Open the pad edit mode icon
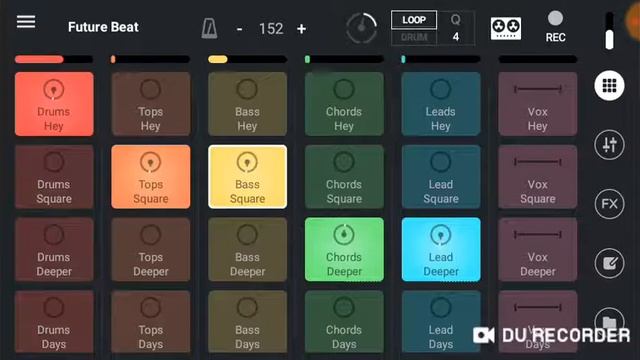Viewport: 640px width, 360px height. (x=609, y=263)
